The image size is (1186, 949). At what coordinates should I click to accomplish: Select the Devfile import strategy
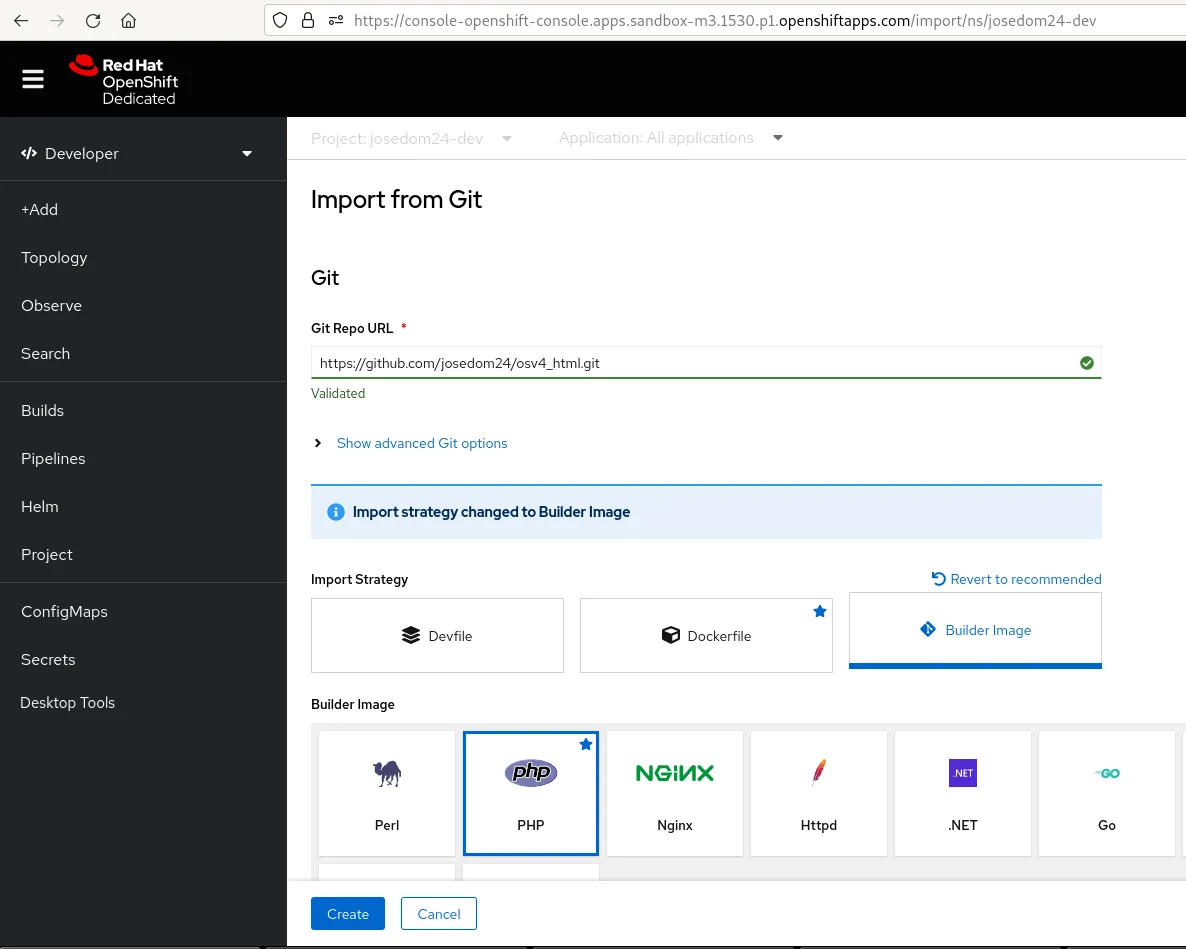coord(437,635)
